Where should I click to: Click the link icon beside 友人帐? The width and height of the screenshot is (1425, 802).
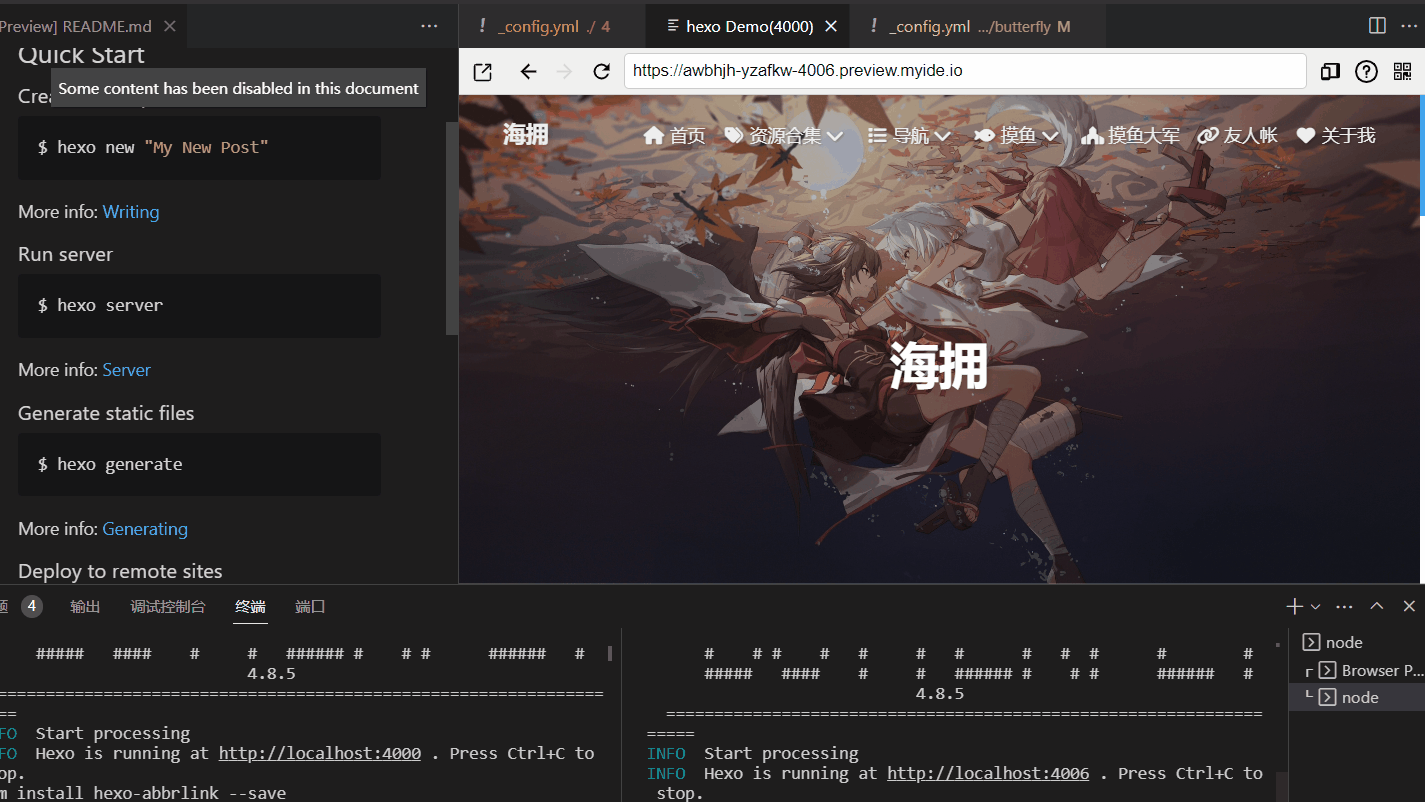coord(1208,135)
